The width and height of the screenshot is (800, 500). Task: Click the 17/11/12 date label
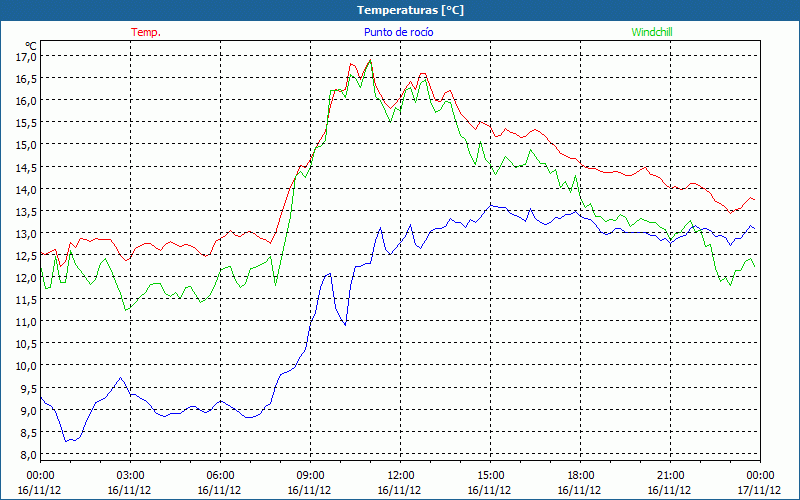[759, 490]
